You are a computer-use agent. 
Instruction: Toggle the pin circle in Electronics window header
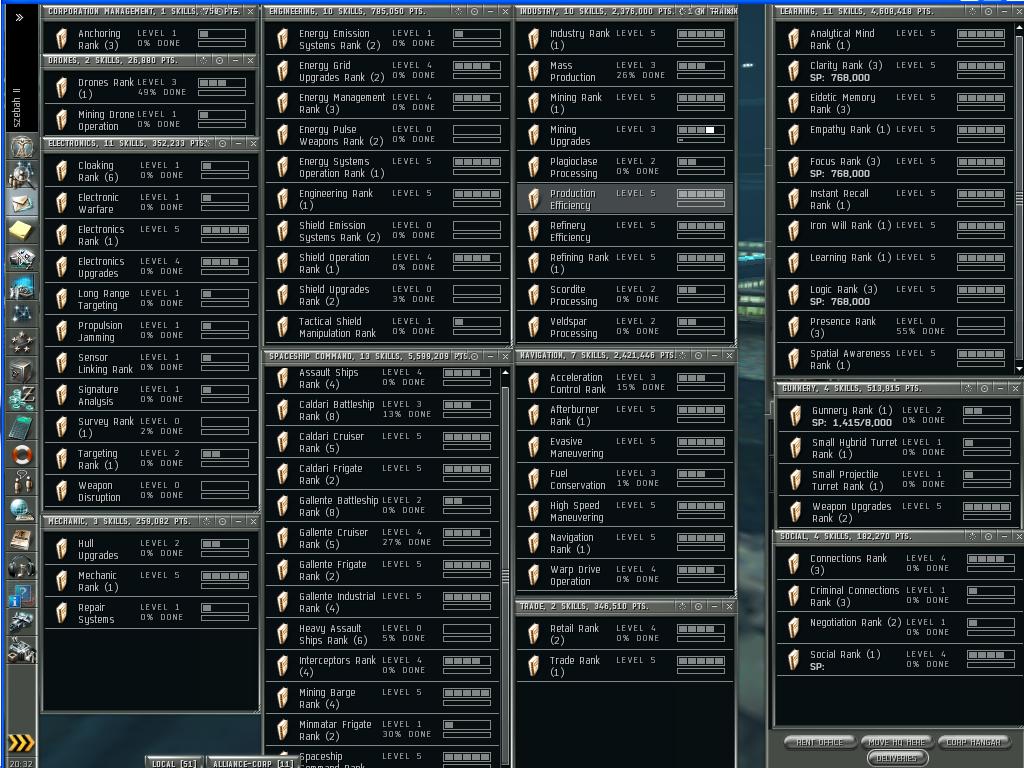click(x=223, y=143)
